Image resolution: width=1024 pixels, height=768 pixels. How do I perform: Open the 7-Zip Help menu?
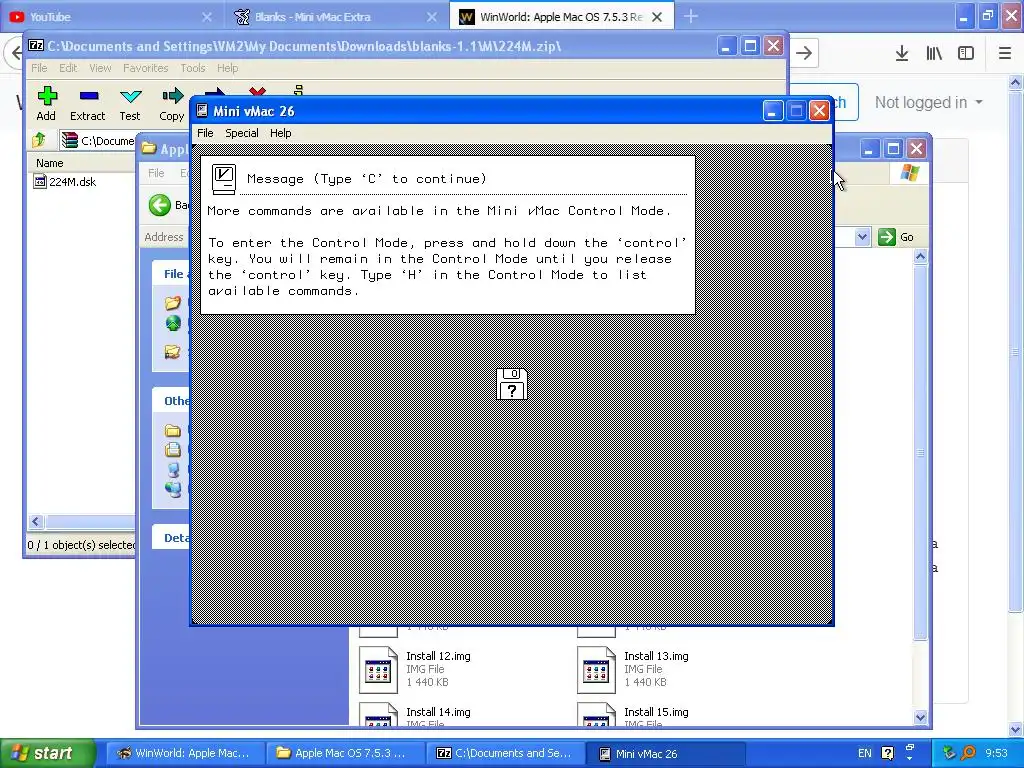(x=227, y=68)
